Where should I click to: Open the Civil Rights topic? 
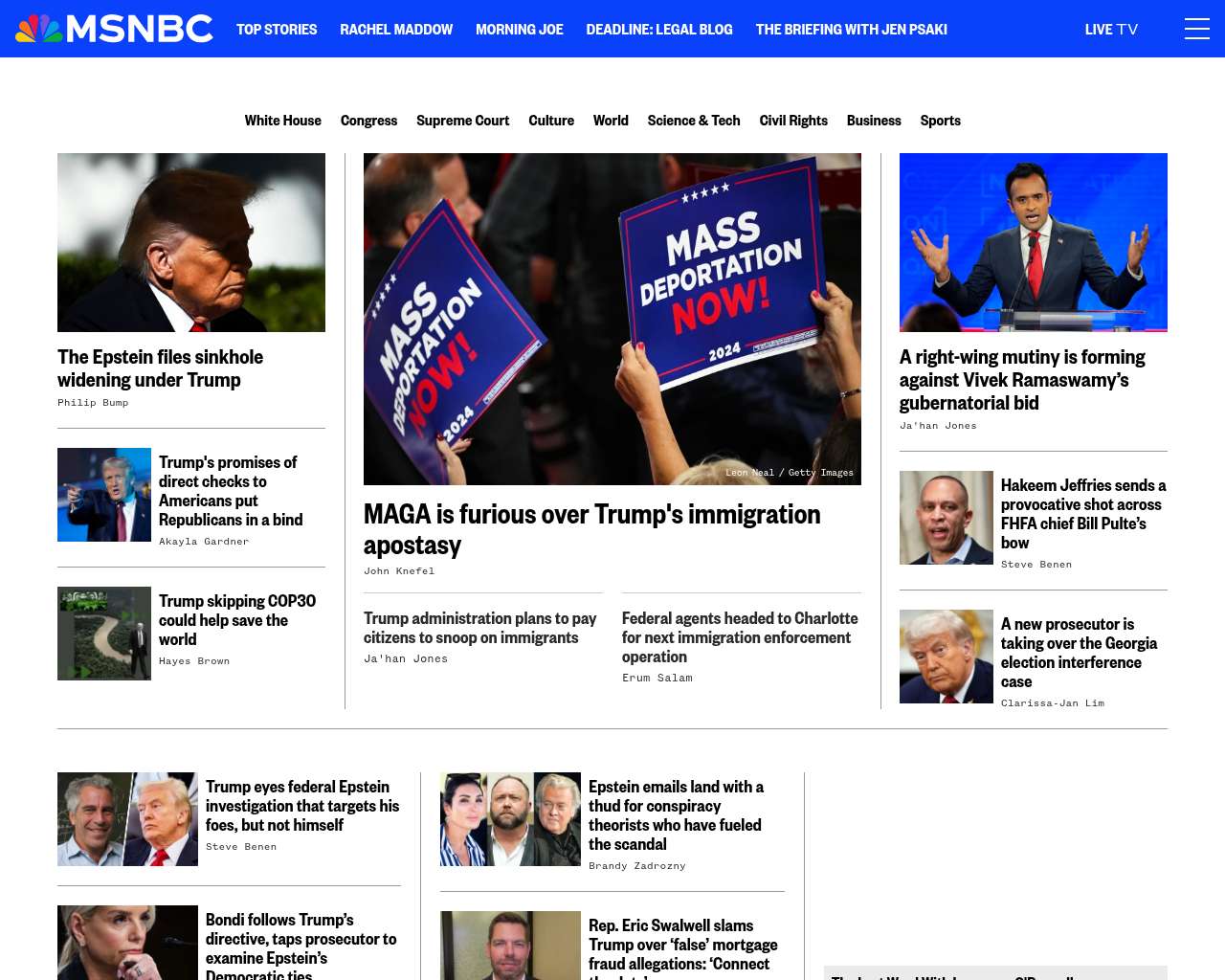pos(793,121)
